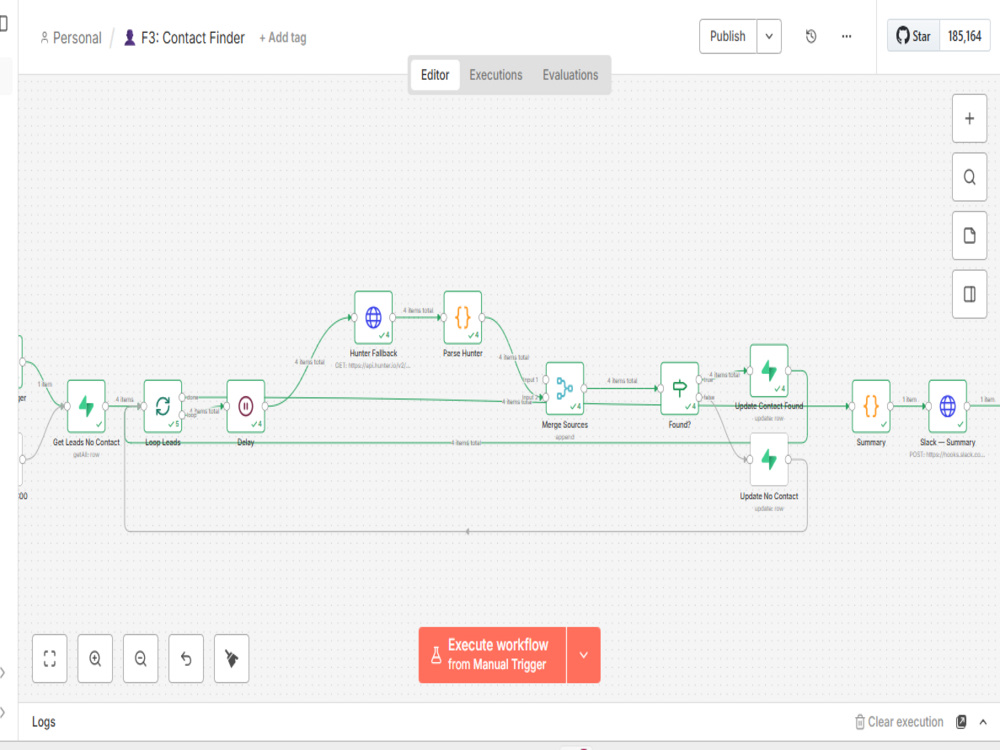Open the workflow history
This screenshot has width=1000, height=750.
click(811, 36)
